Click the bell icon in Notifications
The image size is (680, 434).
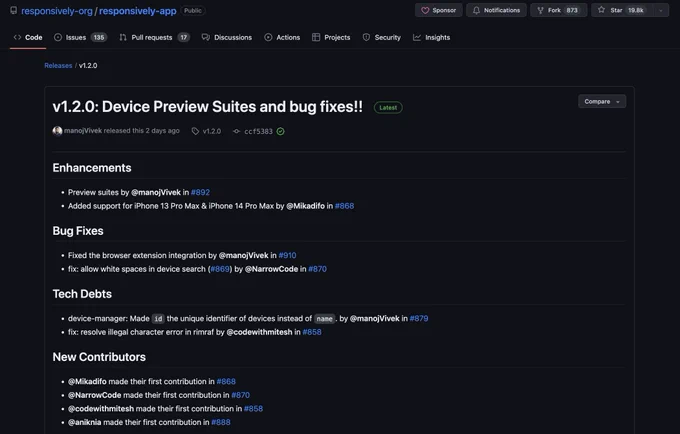pyautogui.click(x=476, y=10)
